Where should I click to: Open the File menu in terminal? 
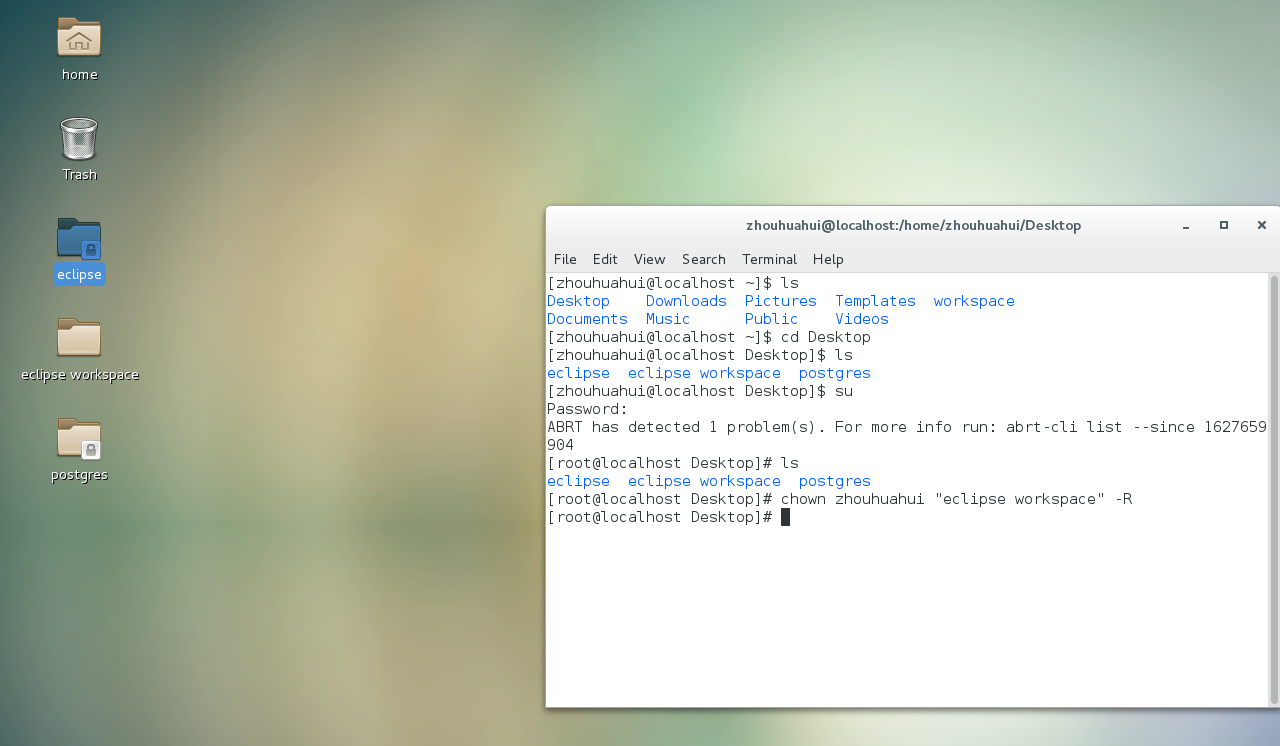point(565,259)
